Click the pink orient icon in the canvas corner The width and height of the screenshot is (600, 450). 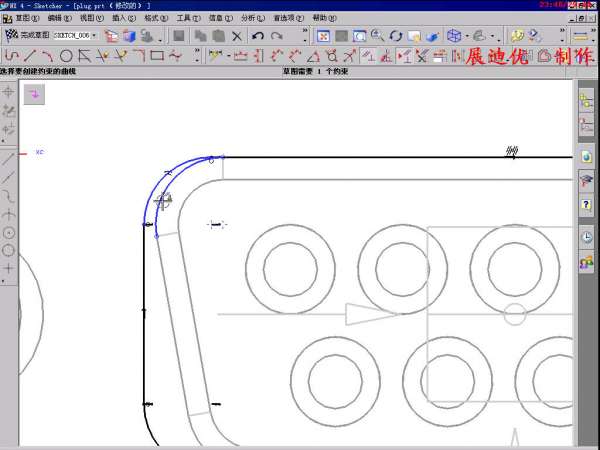tap(34, 94)
